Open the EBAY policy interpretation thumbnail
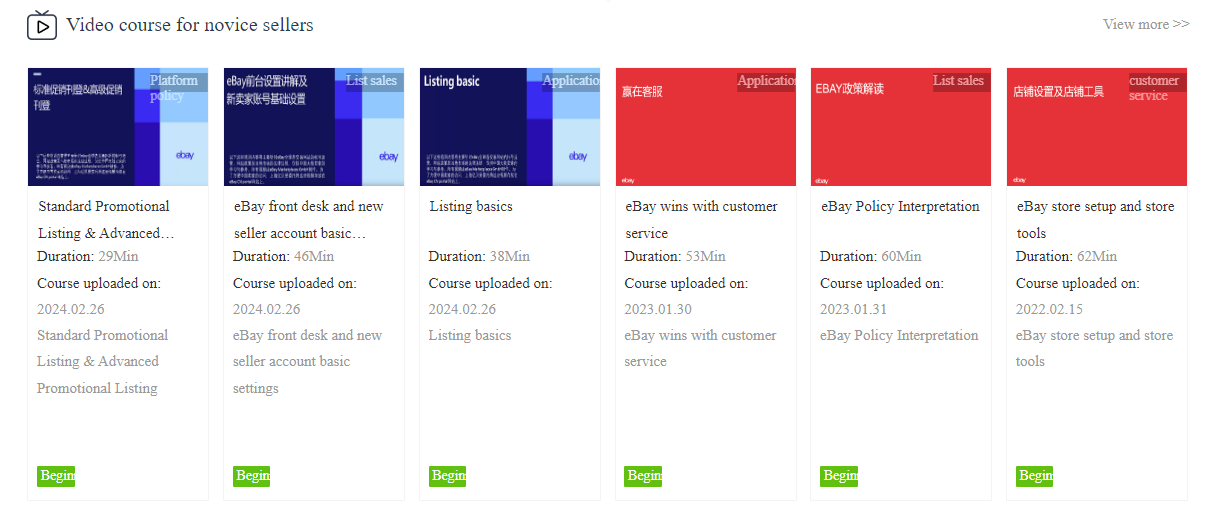Screen dimensions: 1206x515 901,127
